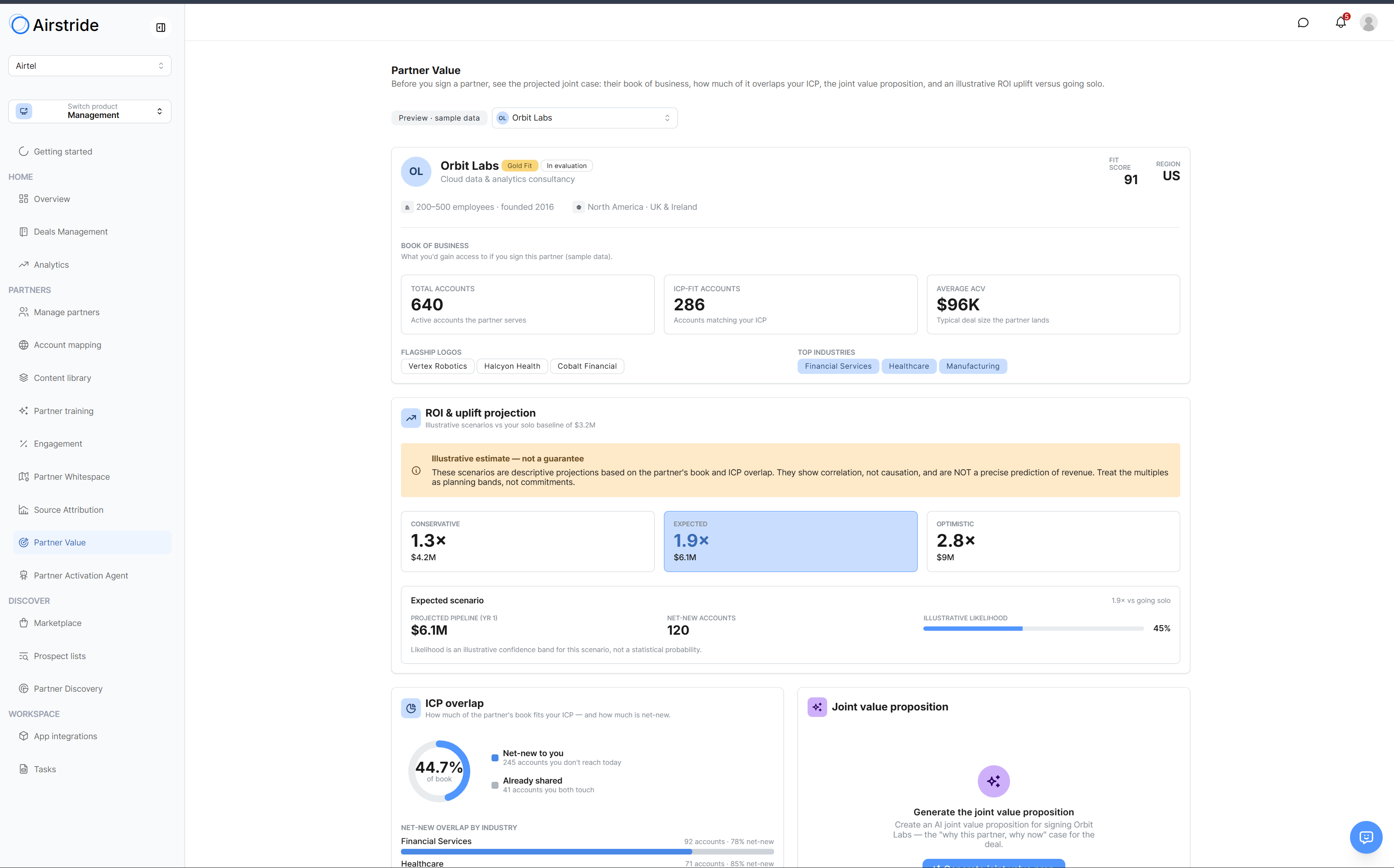The height and width of the screenshot is (868, 1394).
Task: Click the Partner Whitespace map icon
Action: 24,477
